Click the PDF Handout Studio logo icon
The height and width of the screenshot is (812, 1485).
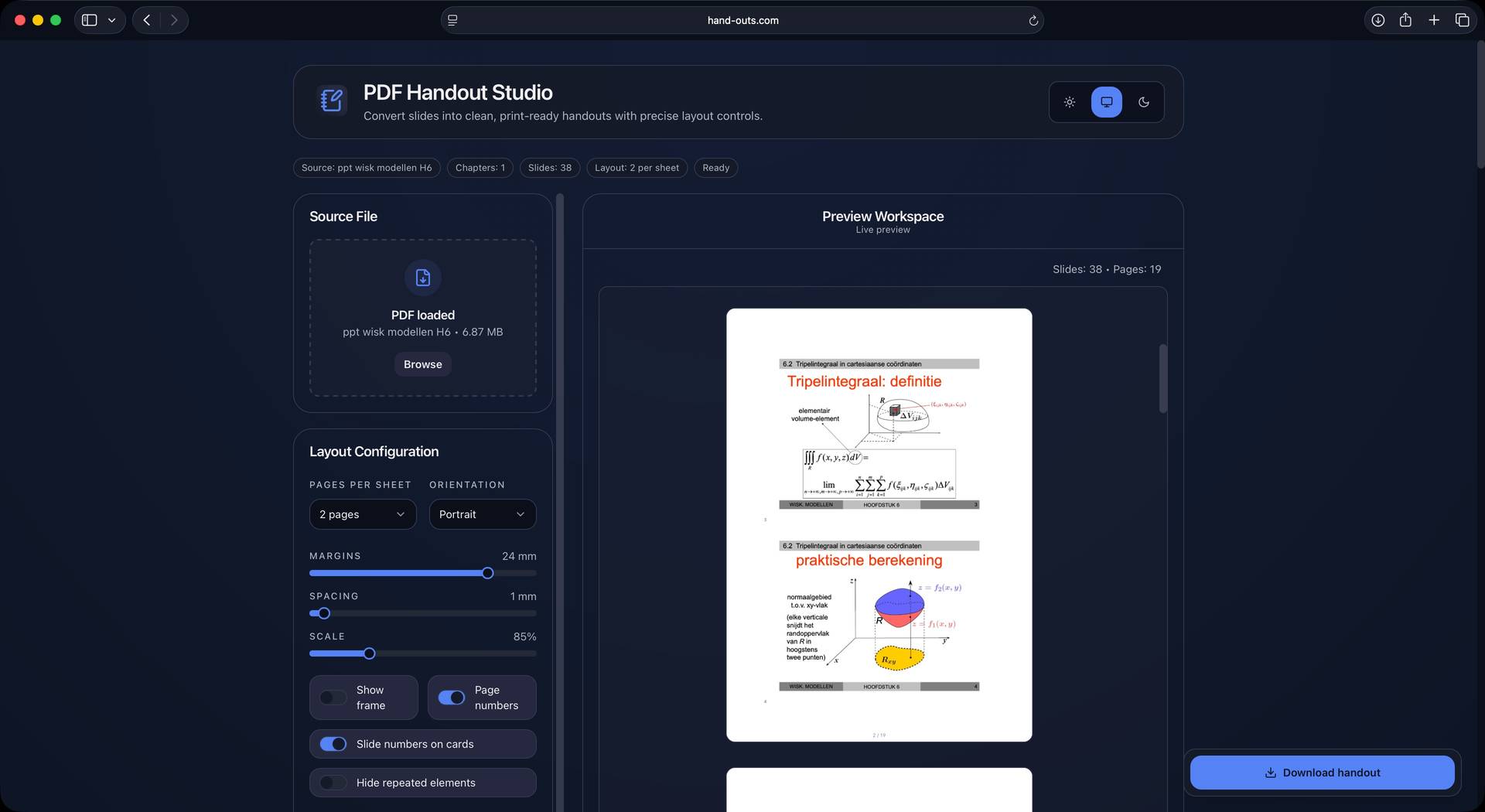(332, 100)
